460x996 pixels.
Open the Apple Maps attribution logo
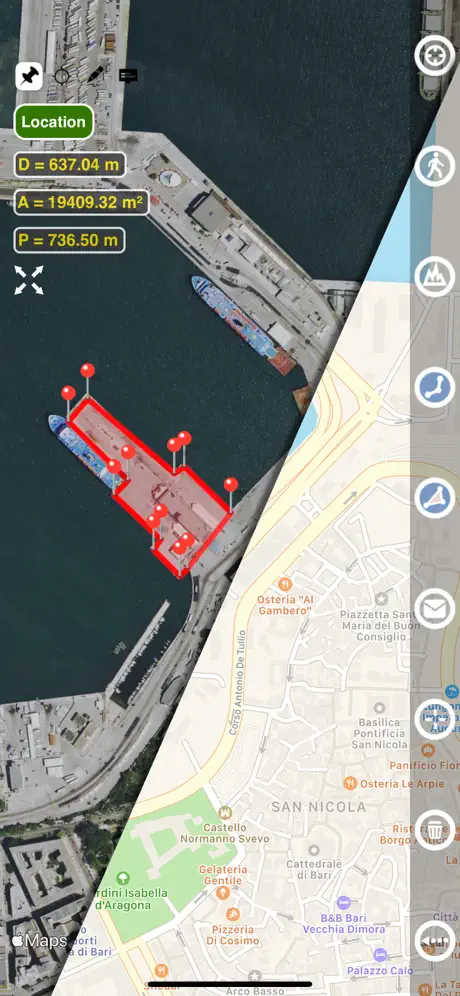coord(39,941)
